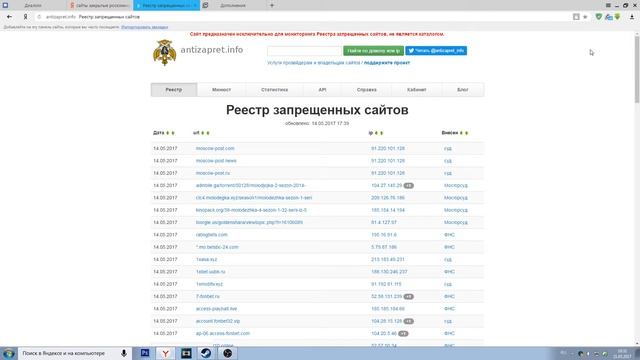
Task: Sort Внесен column with second arrow
Action: [x=467, y=133]
